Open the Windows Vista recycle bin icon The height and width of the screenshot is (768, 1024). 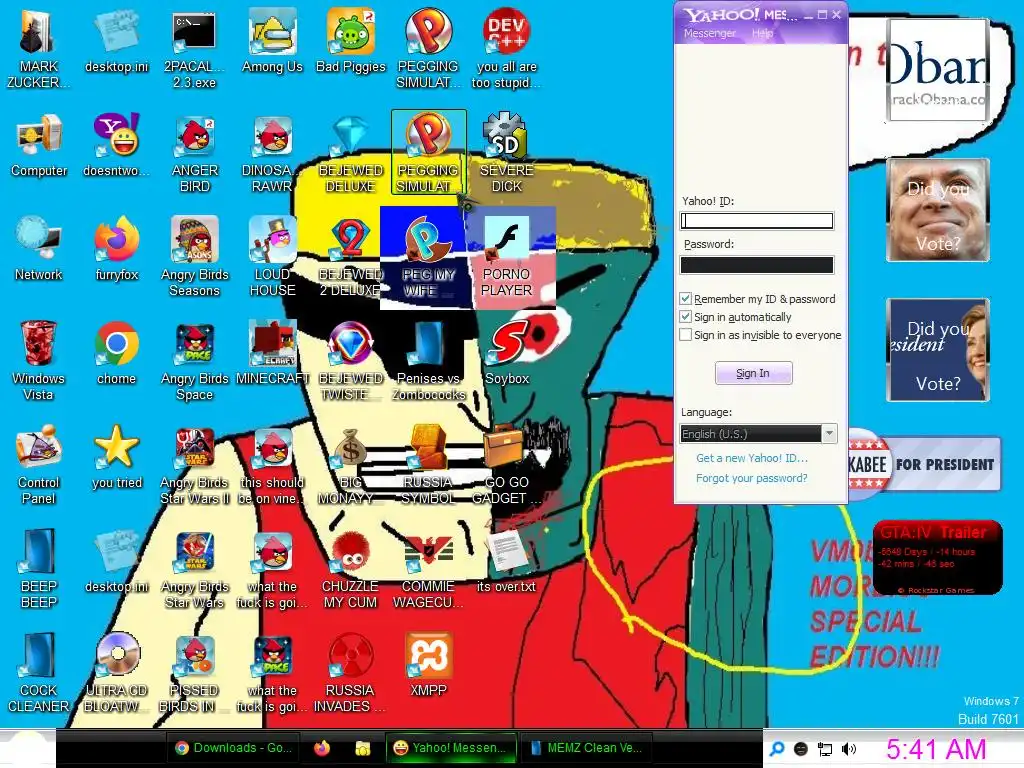38,362
